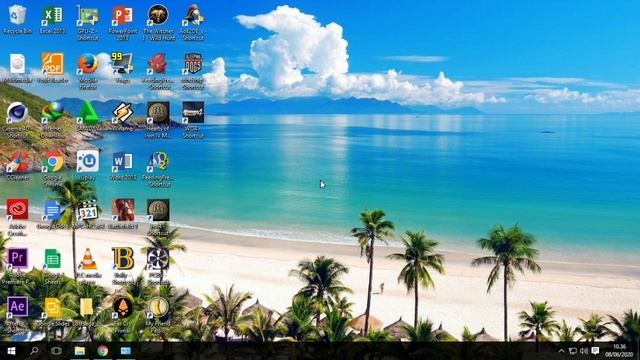Viewport: 640px width, 360px height.
Task: Open the Action Center notifications icon
Action: [x=596, y=351]
